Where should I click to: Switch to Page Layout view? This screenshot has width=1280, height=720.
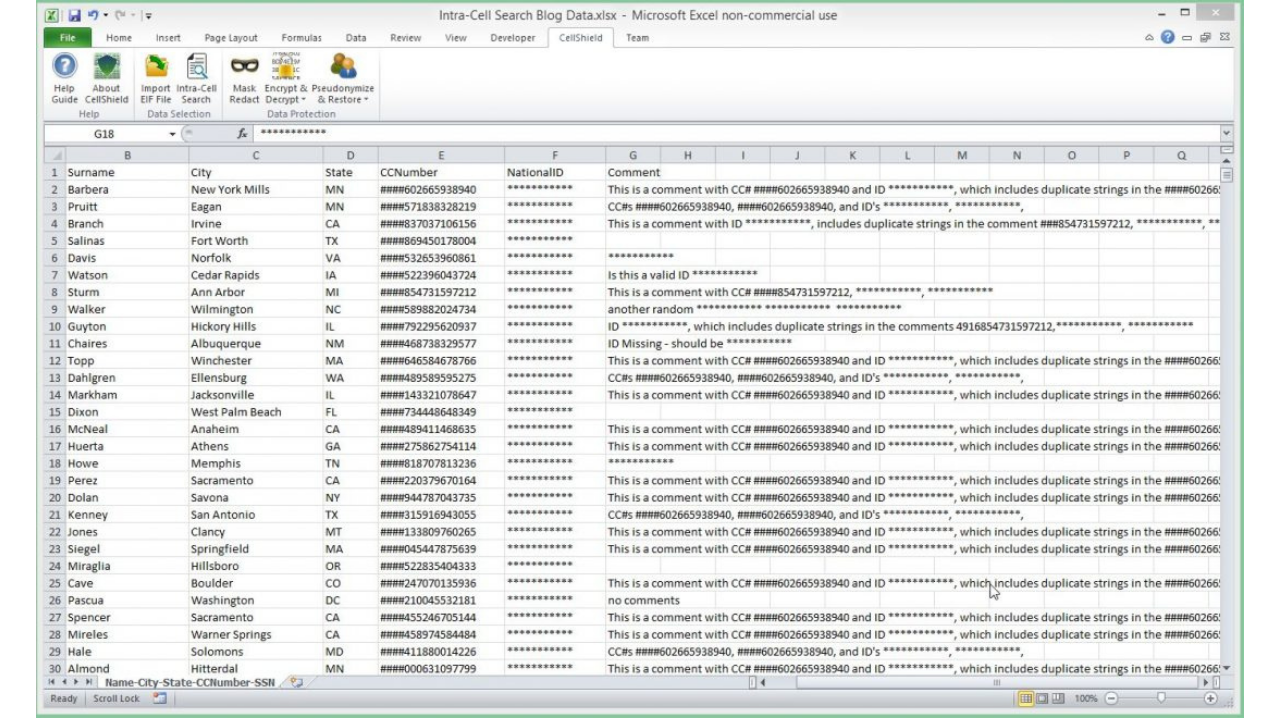click(x=1044, y=698)
